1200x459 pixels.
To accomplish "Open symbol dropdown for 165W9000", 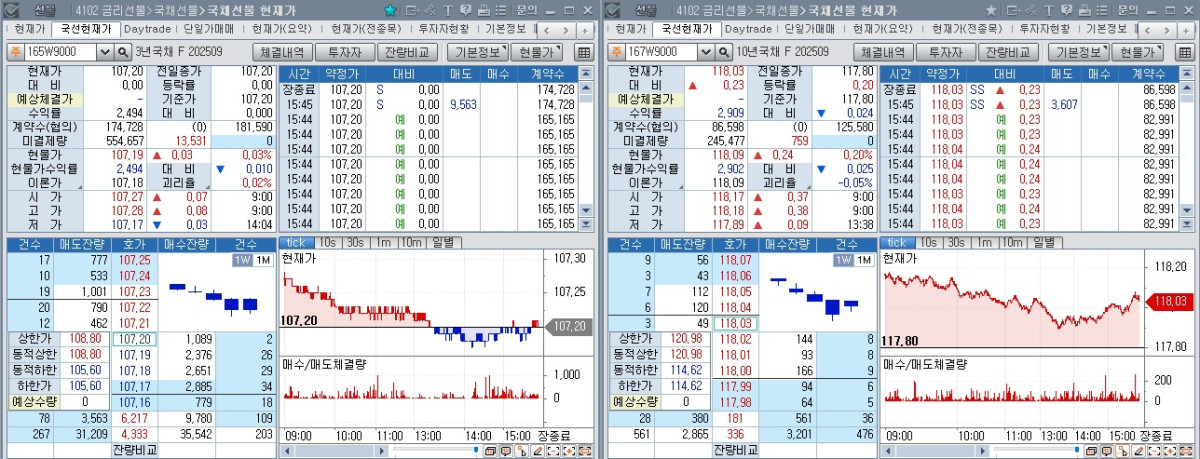I will coord(106,51).
